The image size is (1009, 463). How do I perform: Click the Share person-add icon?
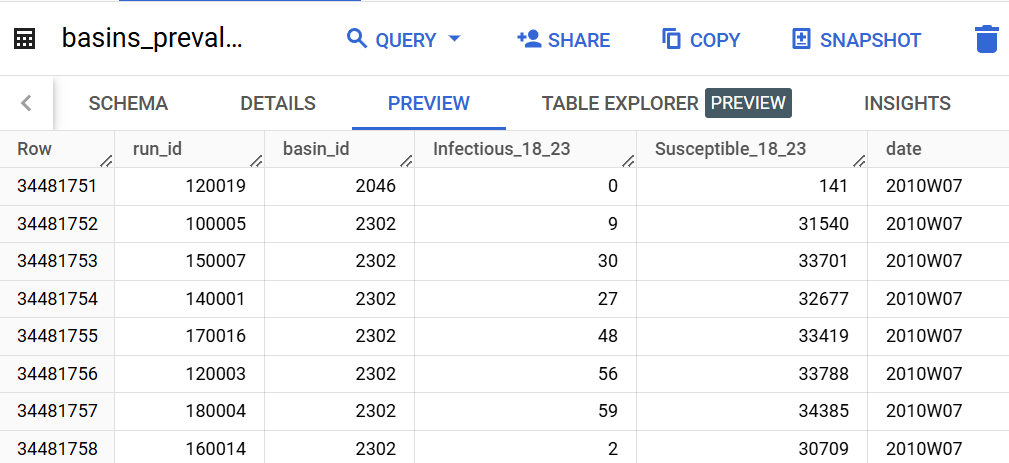(x=528, y=39)
